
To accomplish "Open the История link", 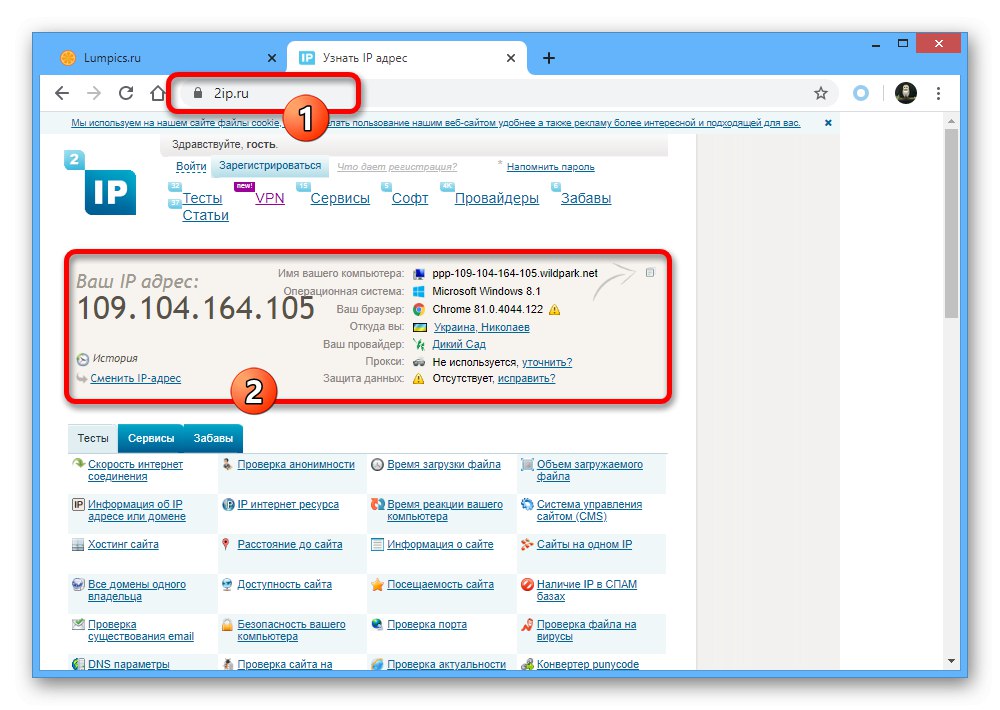I will pos(115,359).
